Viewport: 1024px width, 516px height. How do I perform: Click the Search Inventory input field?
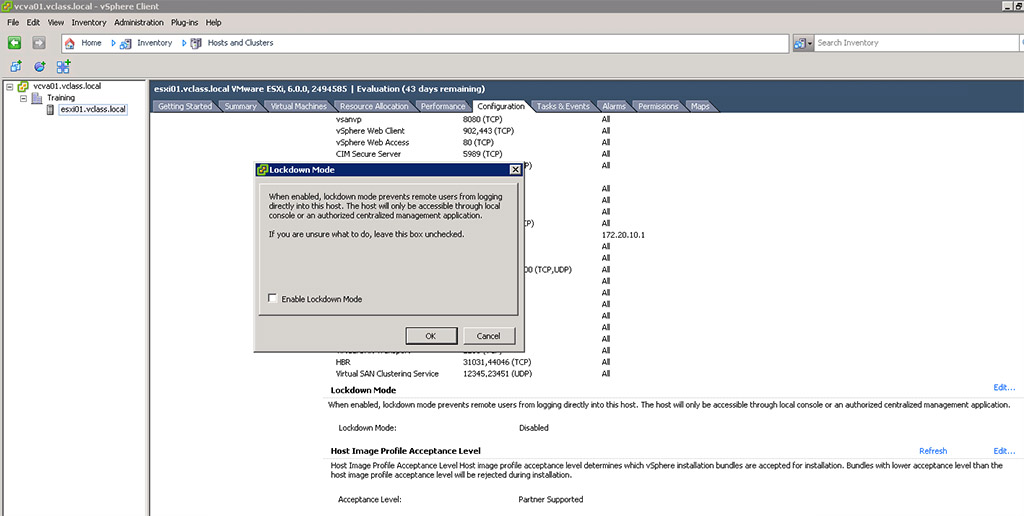click(918, 43)
